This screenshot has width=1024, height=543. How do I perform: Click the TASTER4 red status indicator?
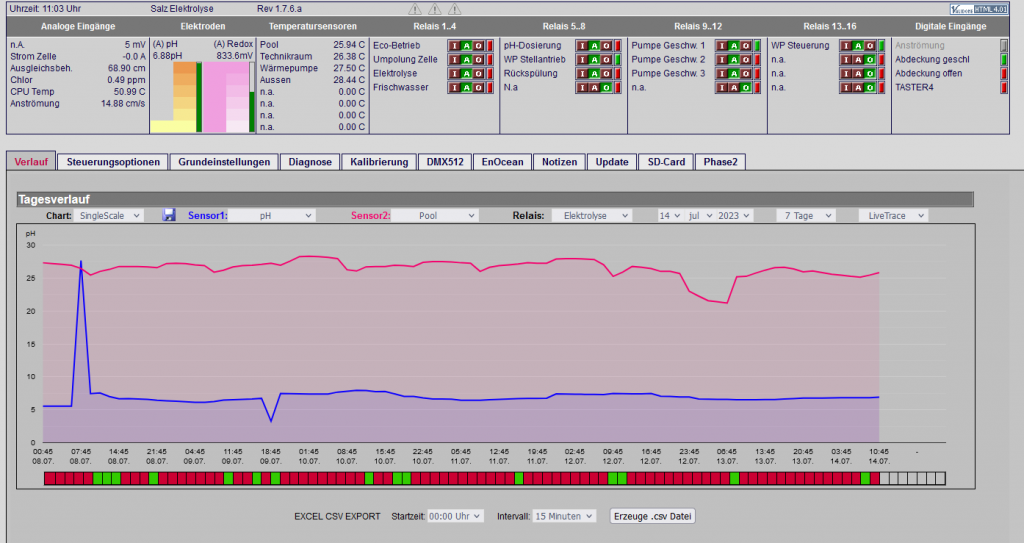tap(1004, 88)
